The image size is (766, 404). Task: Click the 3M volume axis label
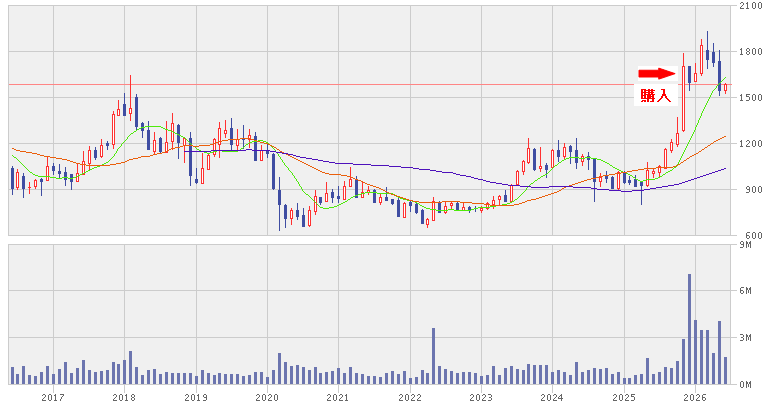pos(745,338)
